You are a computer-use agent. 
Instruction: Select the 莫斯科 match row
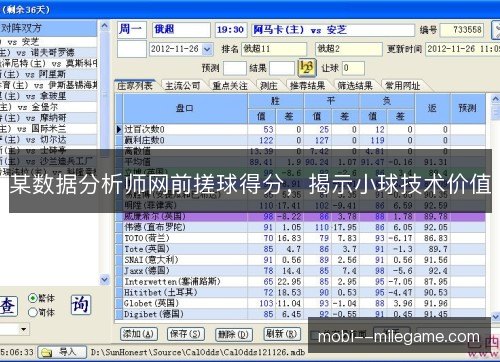(x=48, y=63)
